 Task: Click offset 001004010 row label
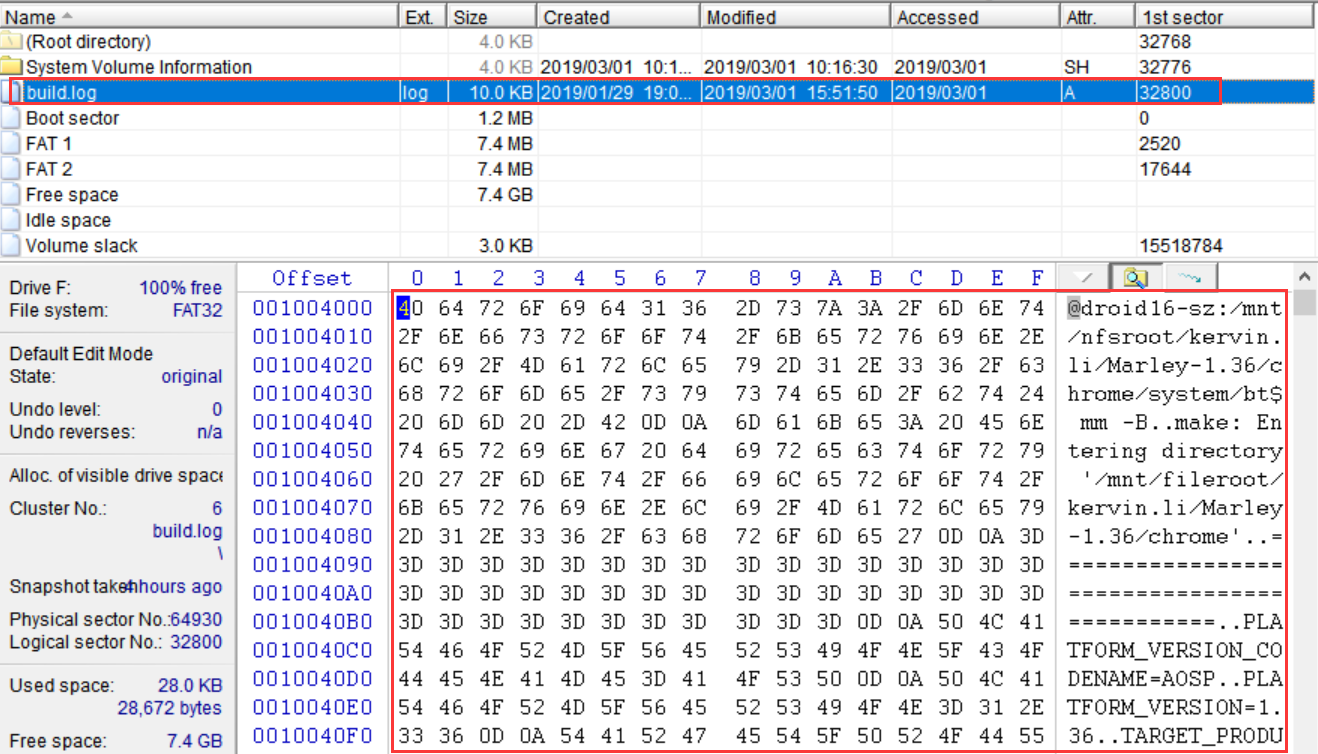[312, 336]
